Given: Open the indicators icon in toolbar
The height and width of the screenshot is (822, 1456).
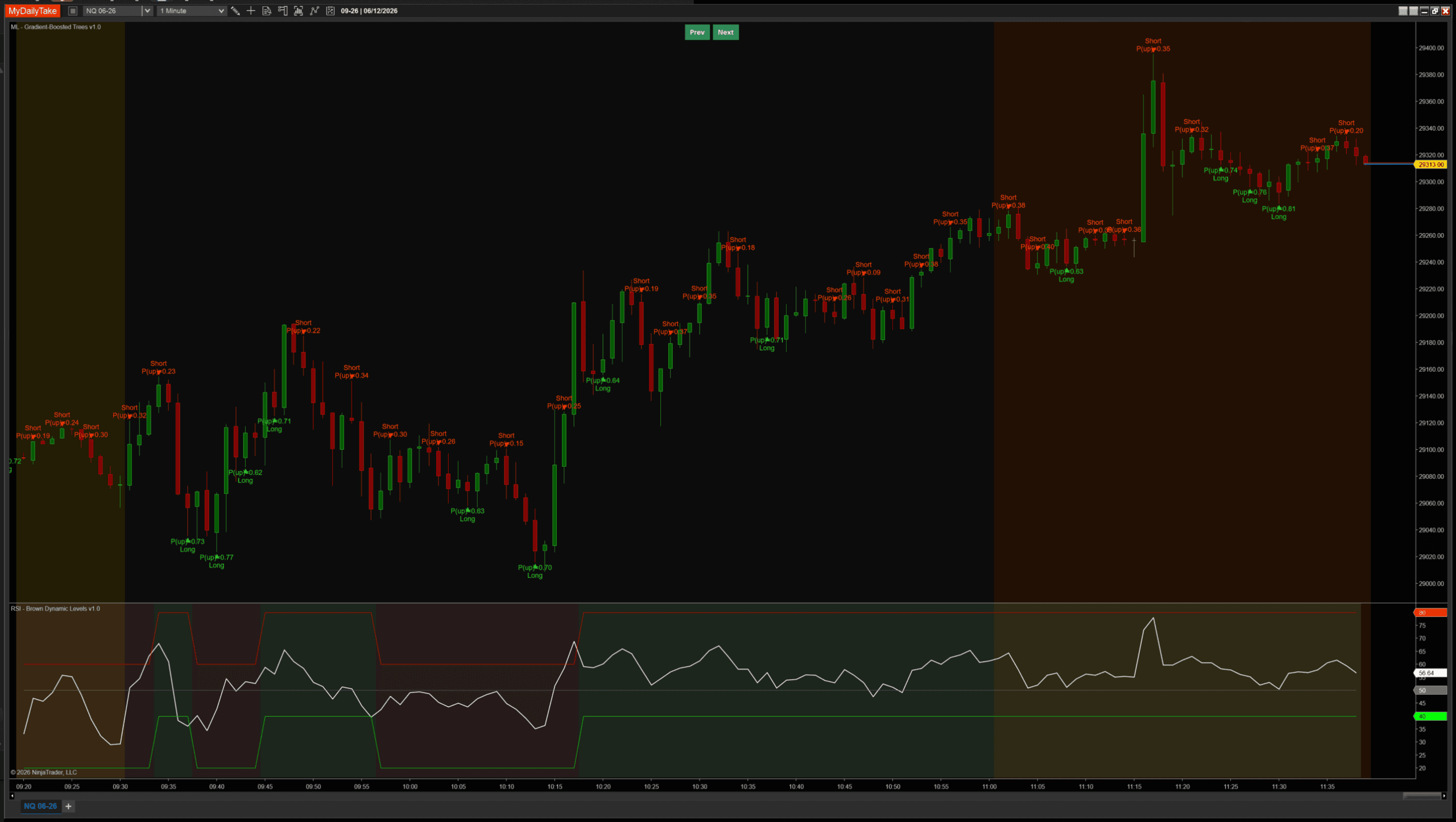Looking at the screenshot, I should pyautogui.click(x=299, y=11).
